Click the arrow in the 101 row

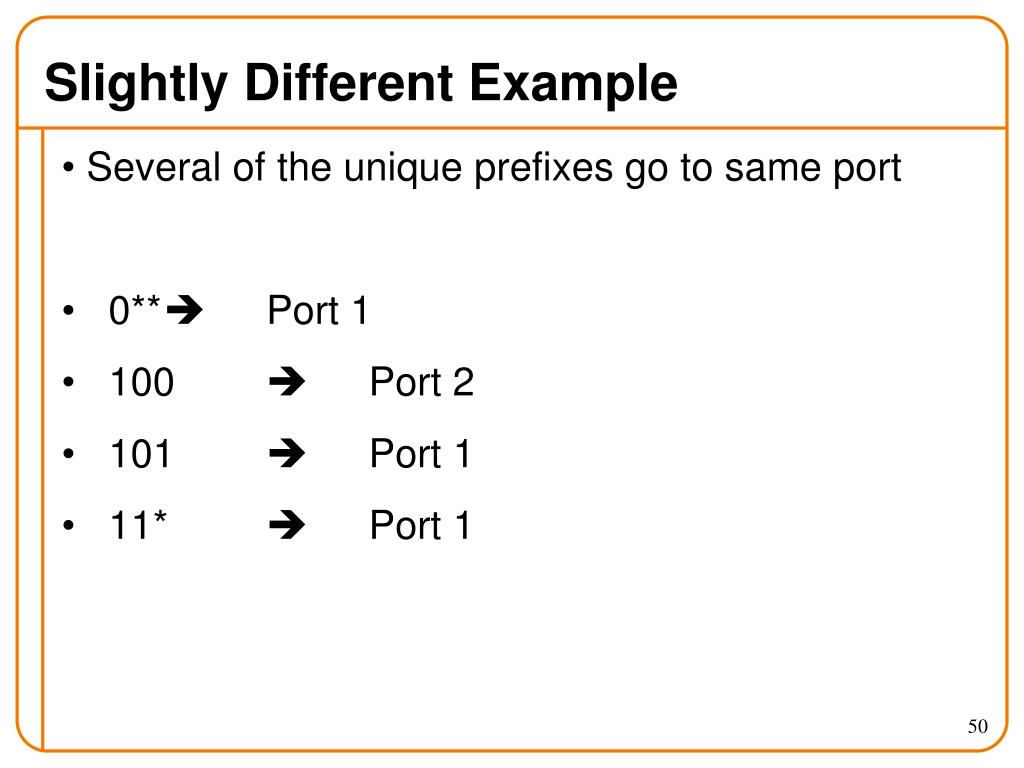coord(287,454)
